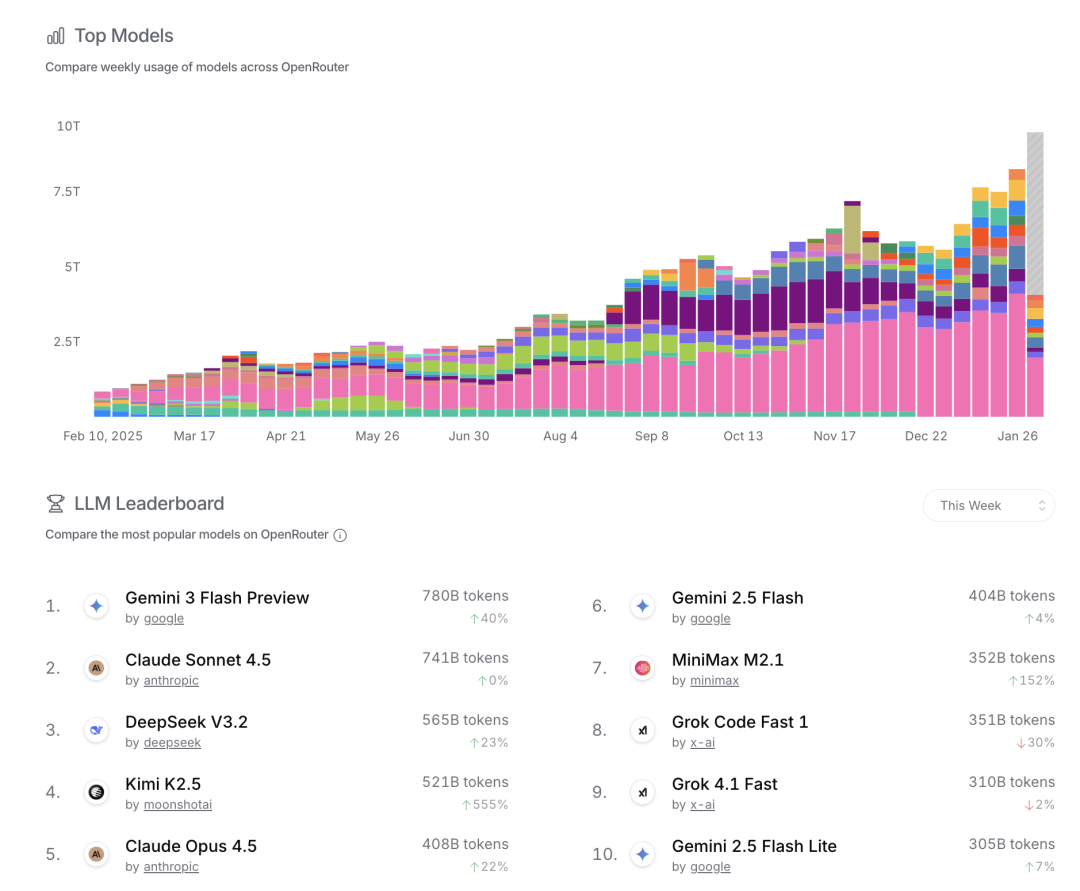
Task: Open the Grok 4.1 Fast model page
Action: pos(725,784)
